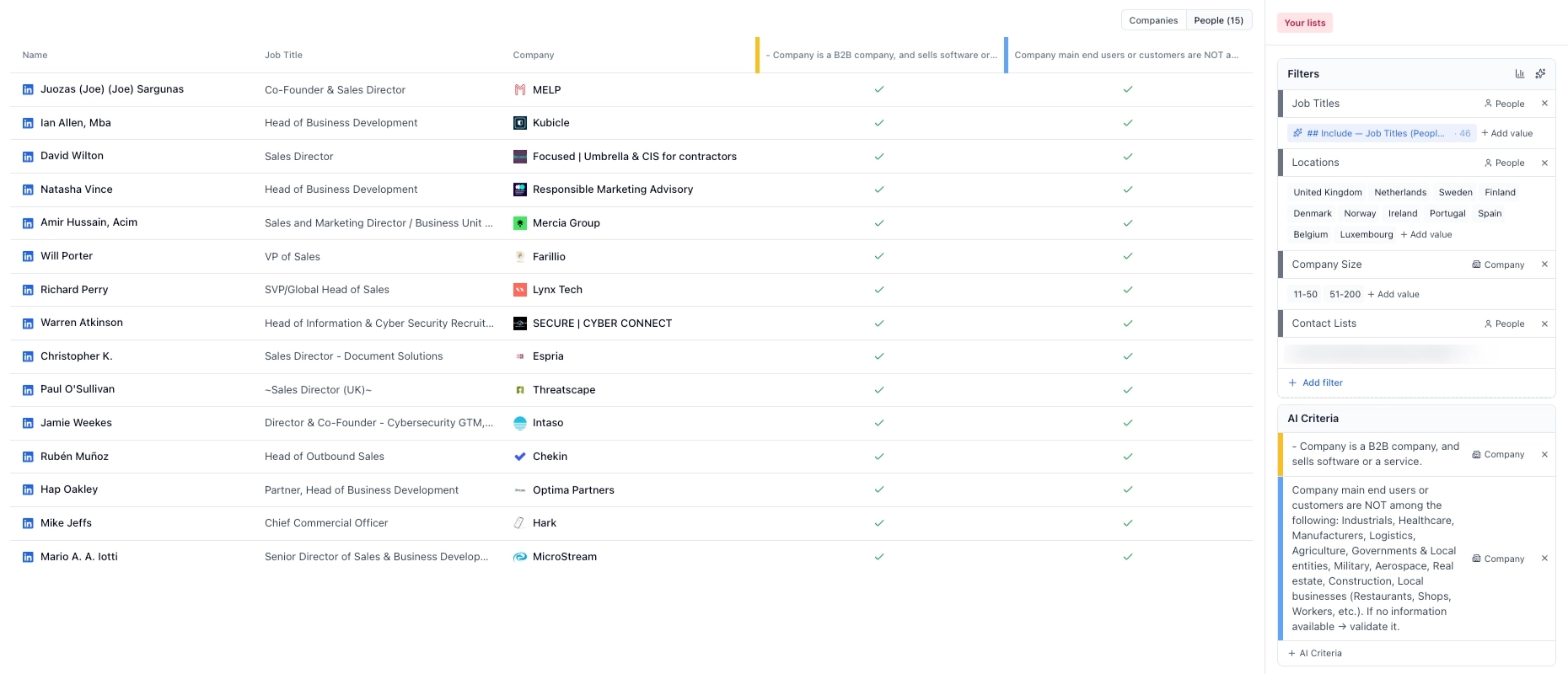Add value to Locations filter

(x=1426, y=235)
